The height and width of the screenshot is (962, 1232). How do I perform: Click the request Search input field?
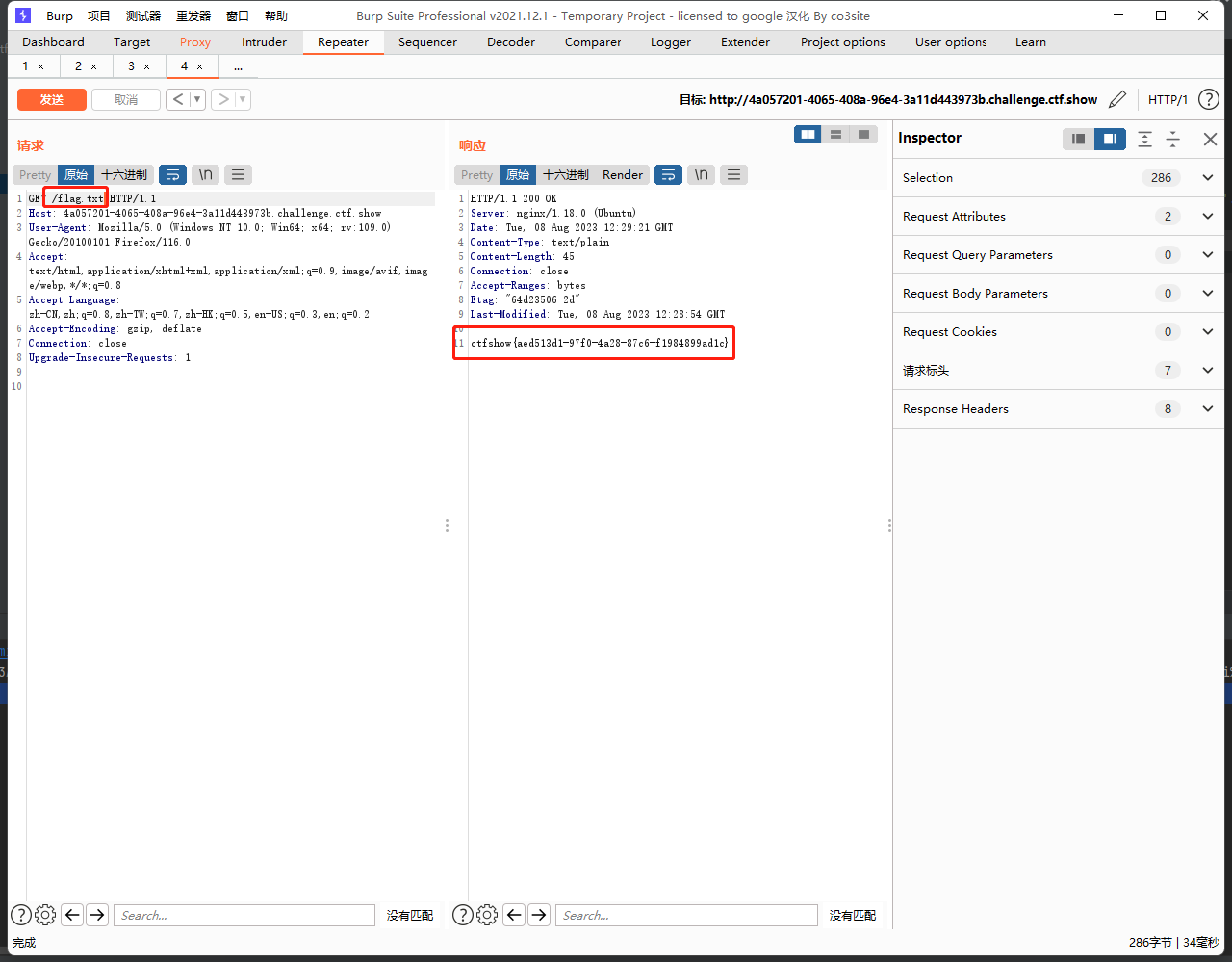coord(244,915)
